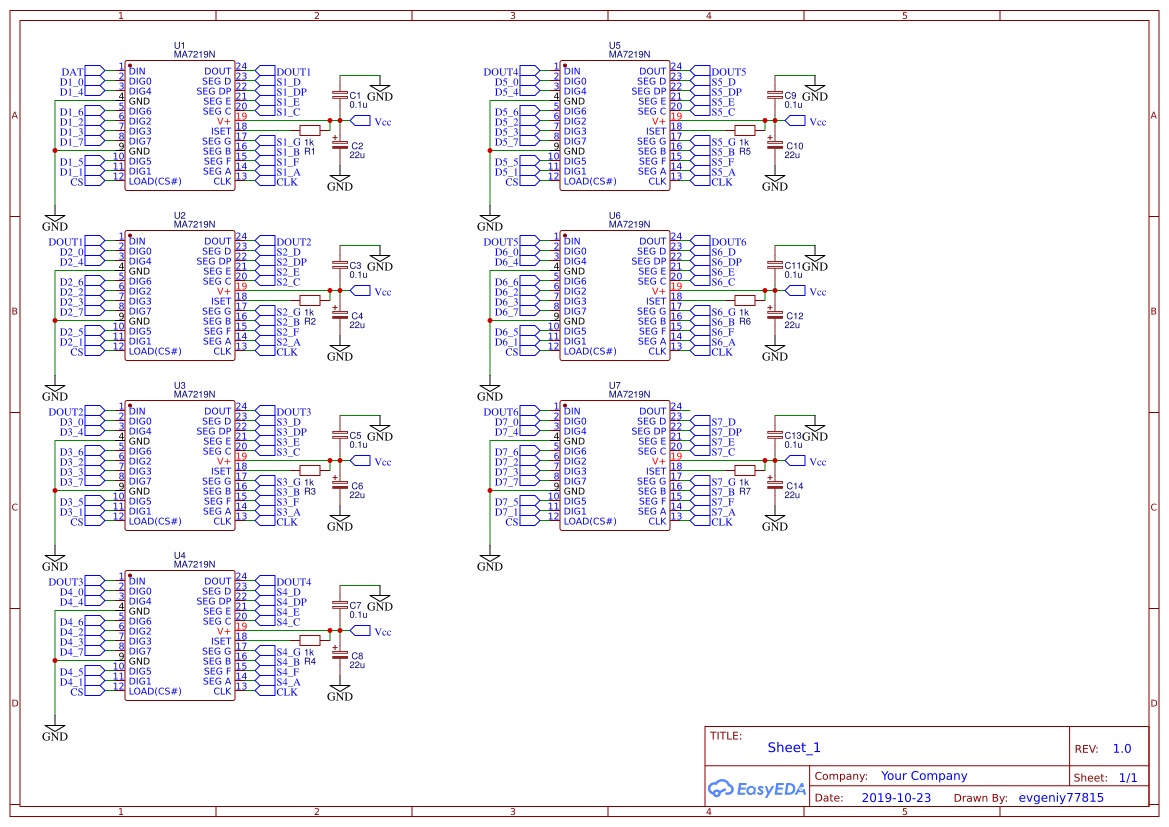Click the GND symbol below U5
Screen dimensions: 1169x827
pos(489,220)
